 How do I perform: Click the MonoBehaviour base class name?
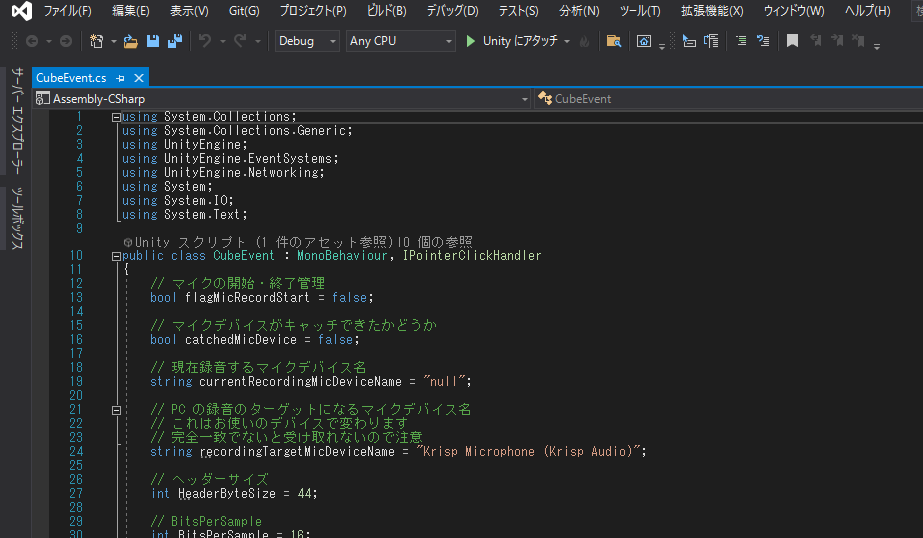(x=342, y=255)
